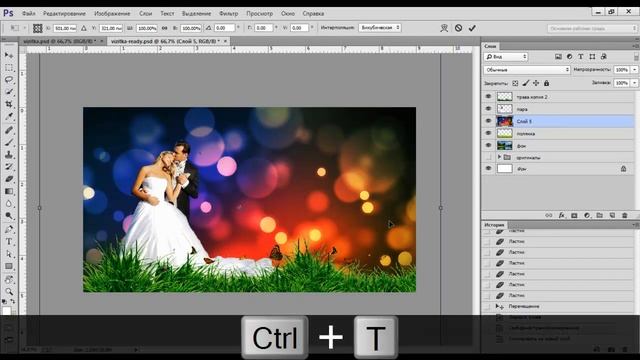
Task: Select the Eraser tool
Action: (x=9, y=179)
